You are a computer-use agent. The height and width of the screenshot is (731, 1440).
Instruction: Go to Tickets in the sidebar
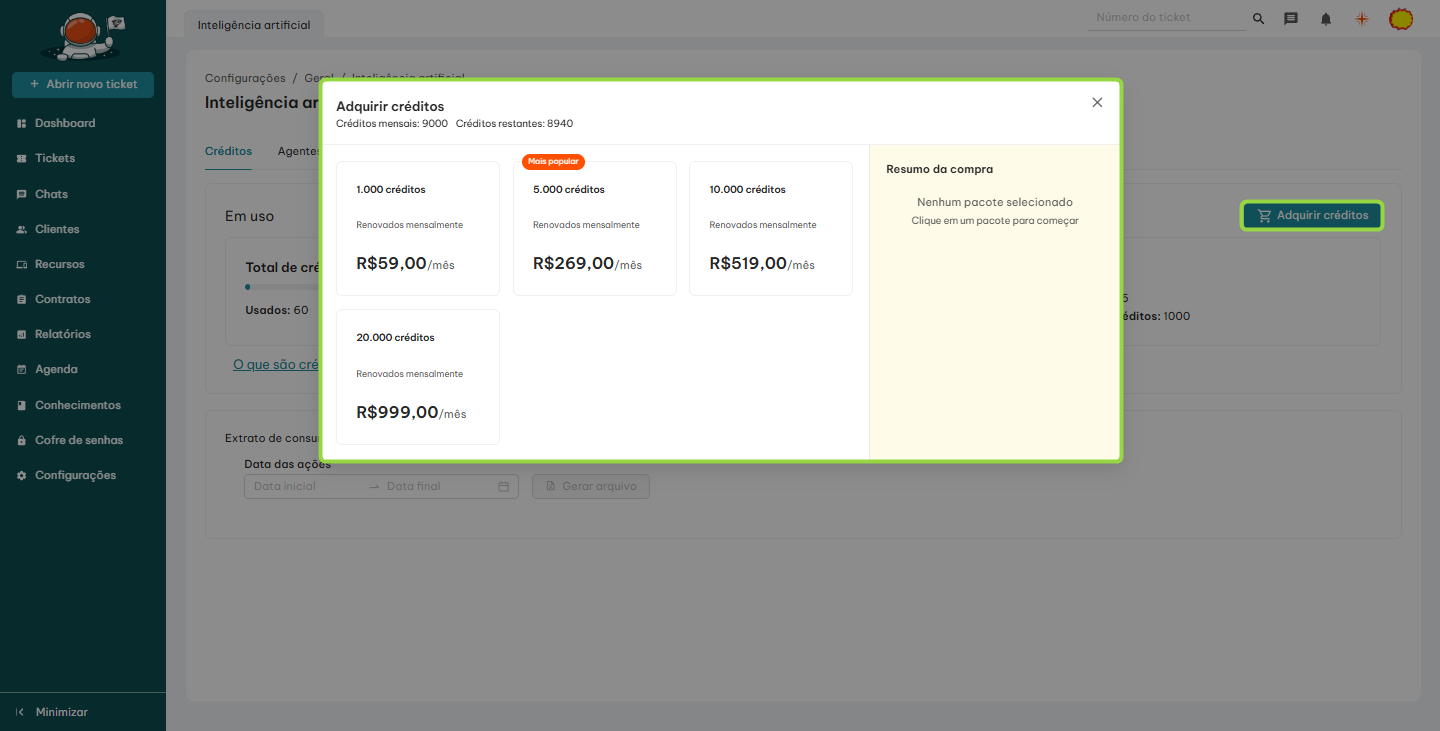55,158
